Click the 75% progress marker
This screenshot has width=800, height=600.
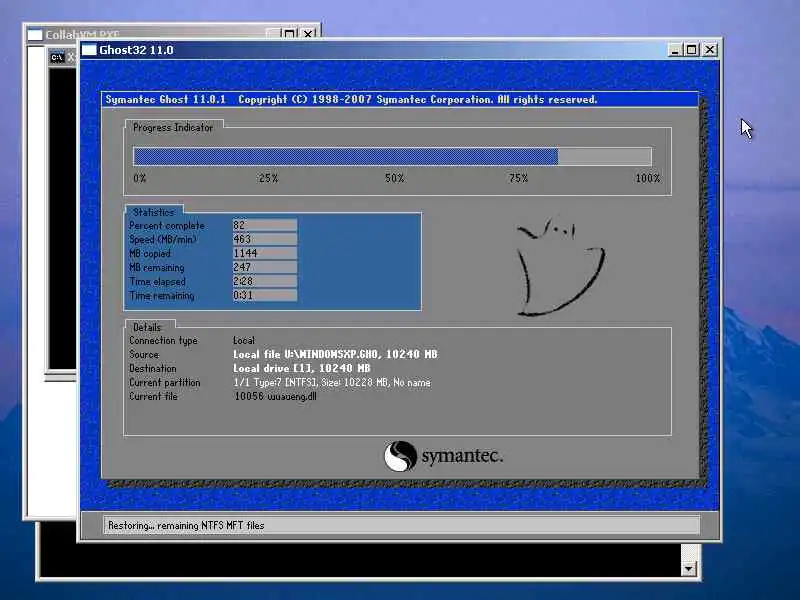518,179
